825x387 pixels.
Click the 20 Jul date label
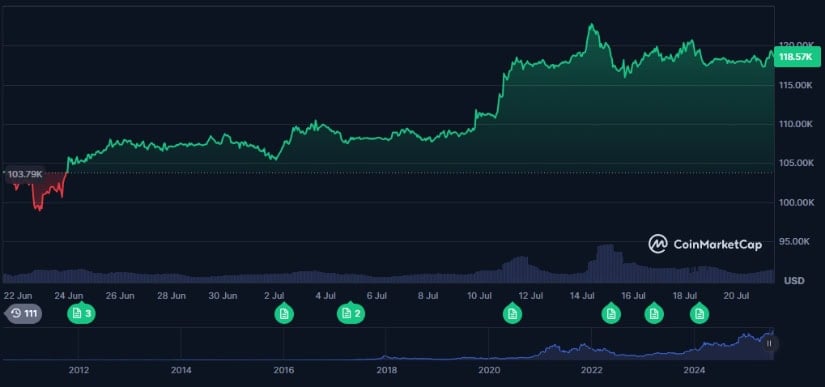point(737,296)
